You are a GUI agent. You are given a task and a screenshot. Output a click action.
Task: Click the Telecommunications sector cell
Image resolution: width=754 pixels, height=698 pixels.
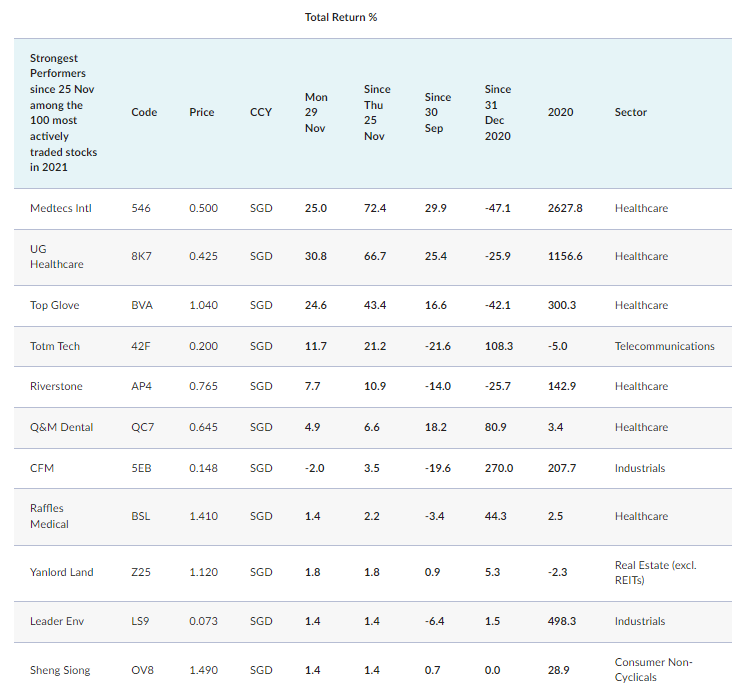point(664,346)
